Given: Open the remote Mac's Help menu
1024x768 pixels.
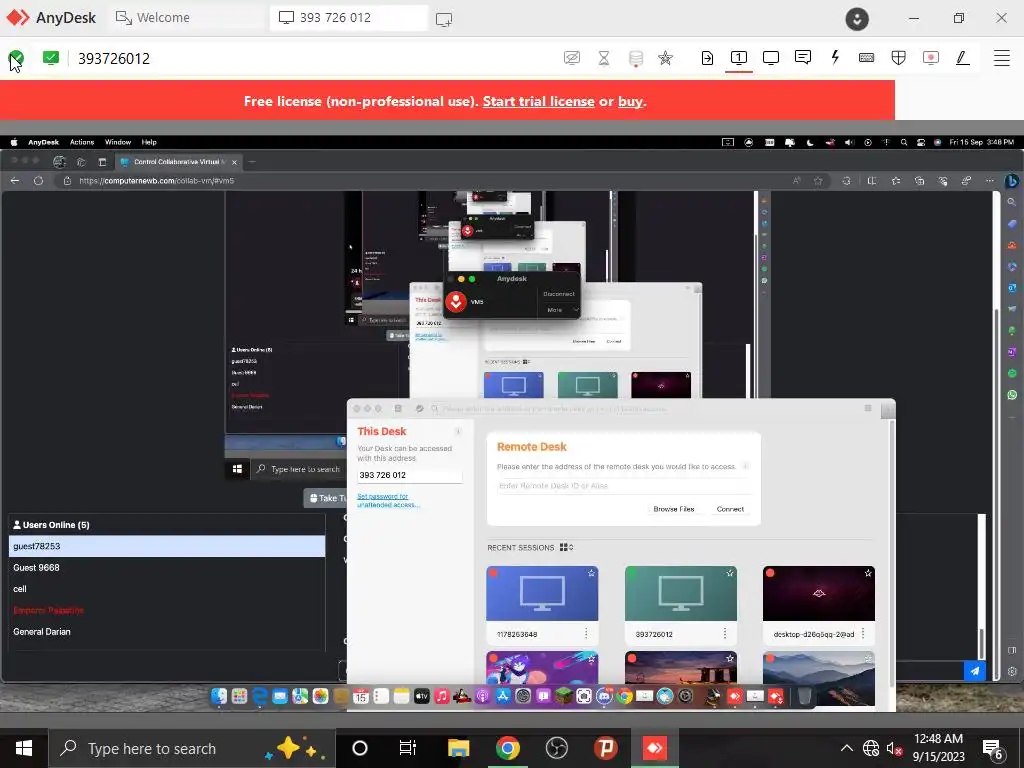Looking at the screenshot, I should point(149,142).
